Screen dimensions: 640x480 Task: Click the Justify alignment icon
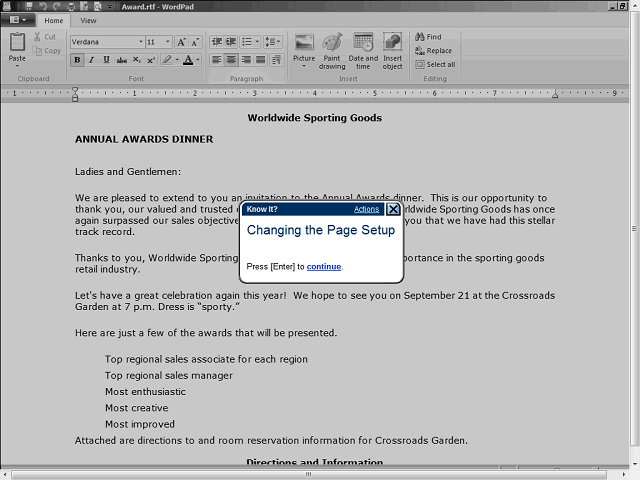(260, 60)
